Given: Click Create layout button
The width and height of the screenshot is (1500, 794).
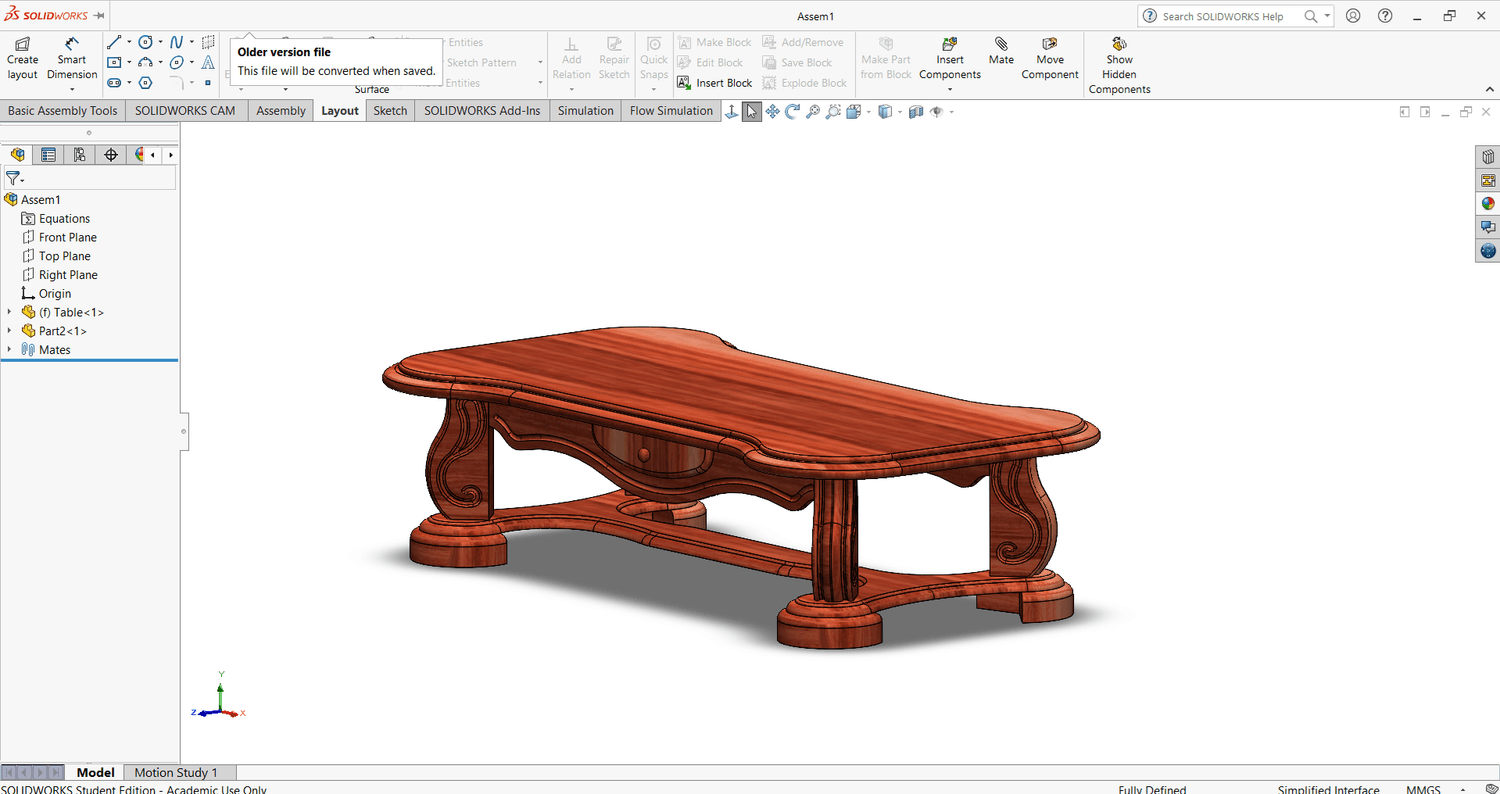Looking at the screenshot, I should point(22,59).
